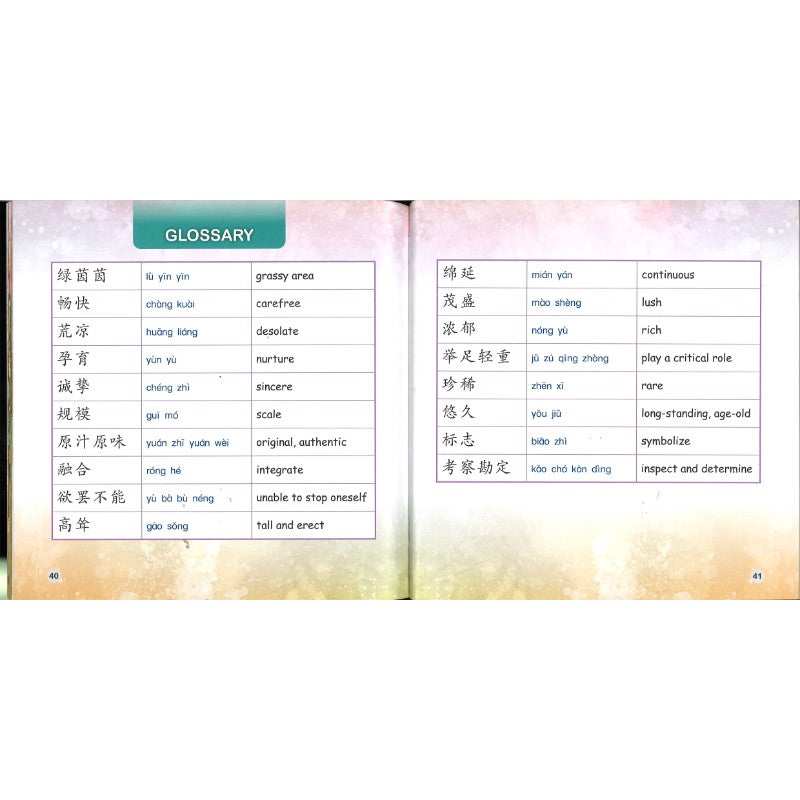The width and height of the screenshot is (800, 800).
Task: Click the GLOSSARY header banner
Action: 207,237
